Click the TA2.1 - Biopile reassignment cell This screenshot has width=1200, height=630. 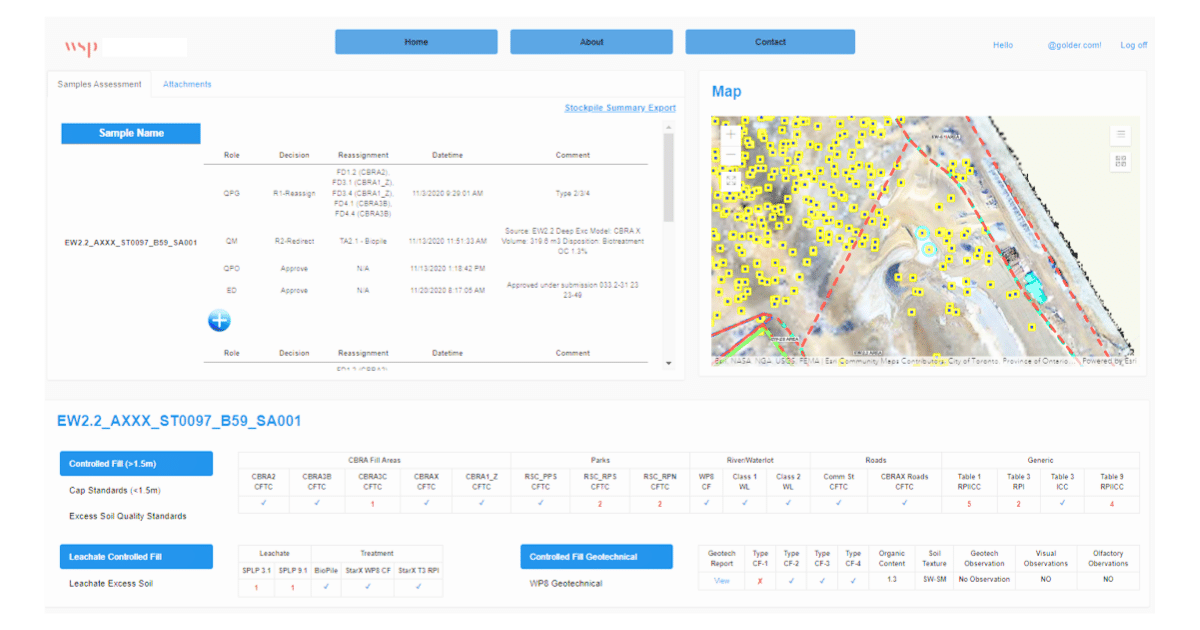(x=363, y=241)
